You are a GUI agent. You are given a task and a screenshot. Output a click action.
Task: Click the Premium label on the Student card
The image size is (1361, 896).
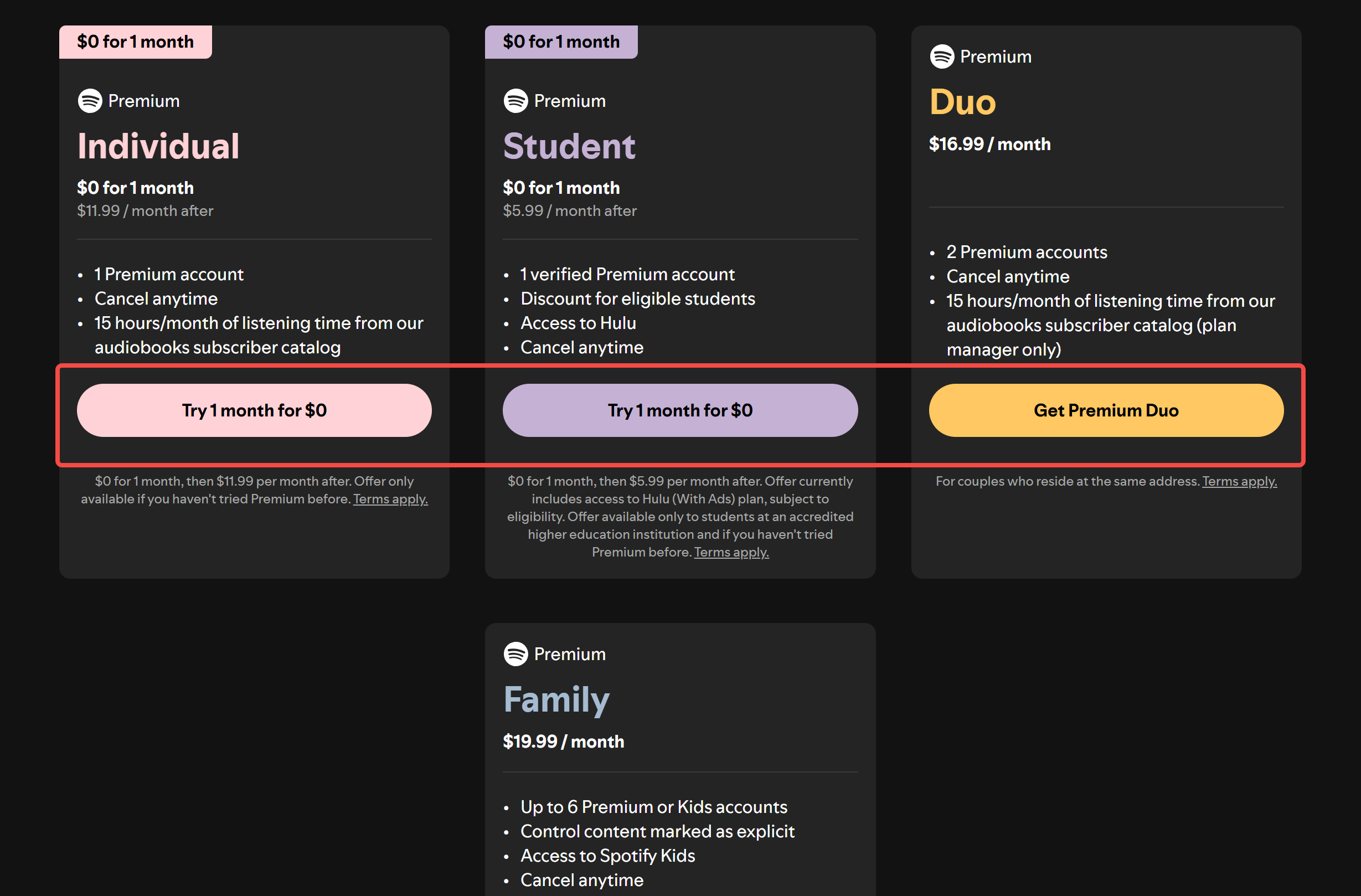tap(569, 101)
